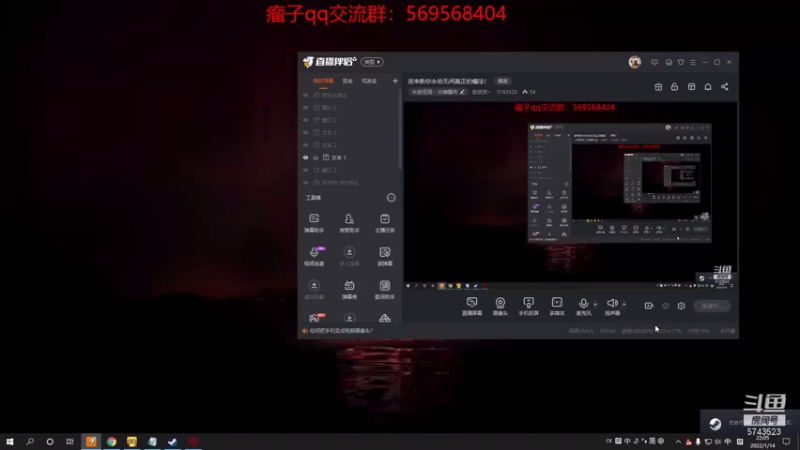800x450 pixels.
Task: Download the 多人连麦 tool
Action: (349, 256)
